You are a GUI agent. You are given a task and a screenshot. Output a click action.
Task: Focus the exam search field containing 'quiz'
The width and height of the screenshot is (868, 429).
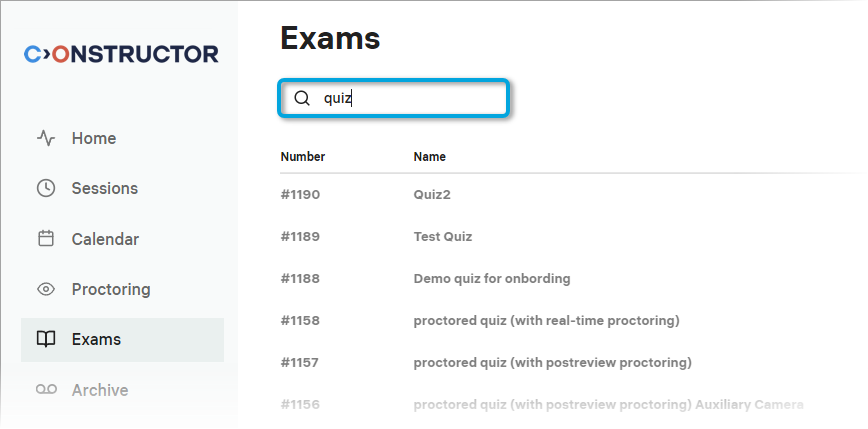(410, 98)
